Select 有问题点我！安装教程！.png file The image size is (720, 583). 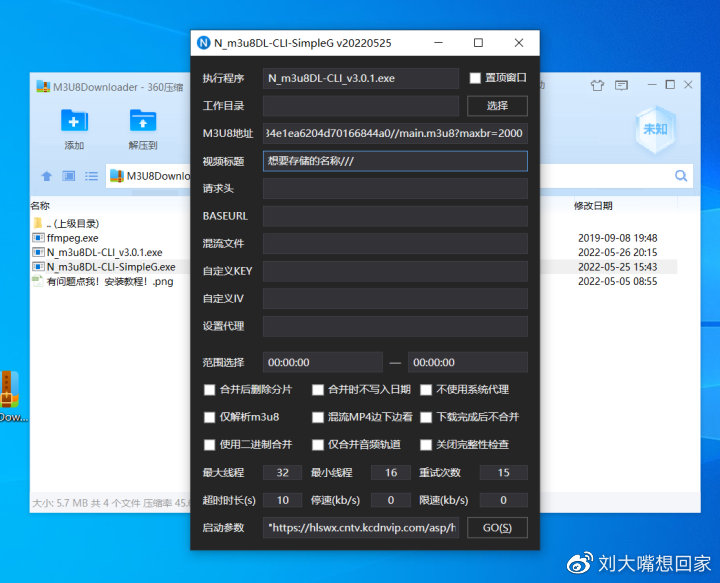(110, 281)
